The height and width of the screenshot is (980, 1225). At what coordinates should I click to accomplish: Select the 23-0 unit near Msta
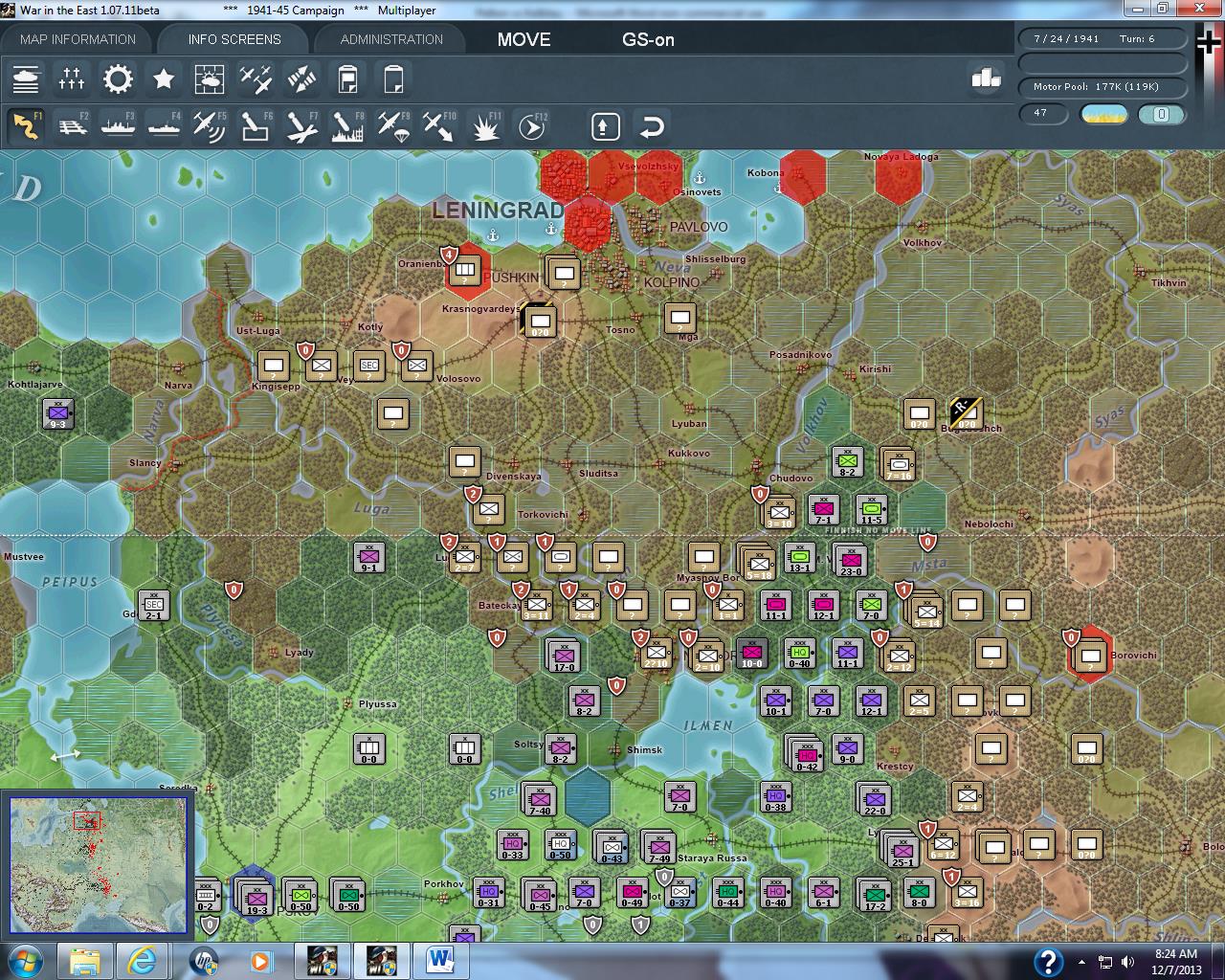(x=850, y=559)
